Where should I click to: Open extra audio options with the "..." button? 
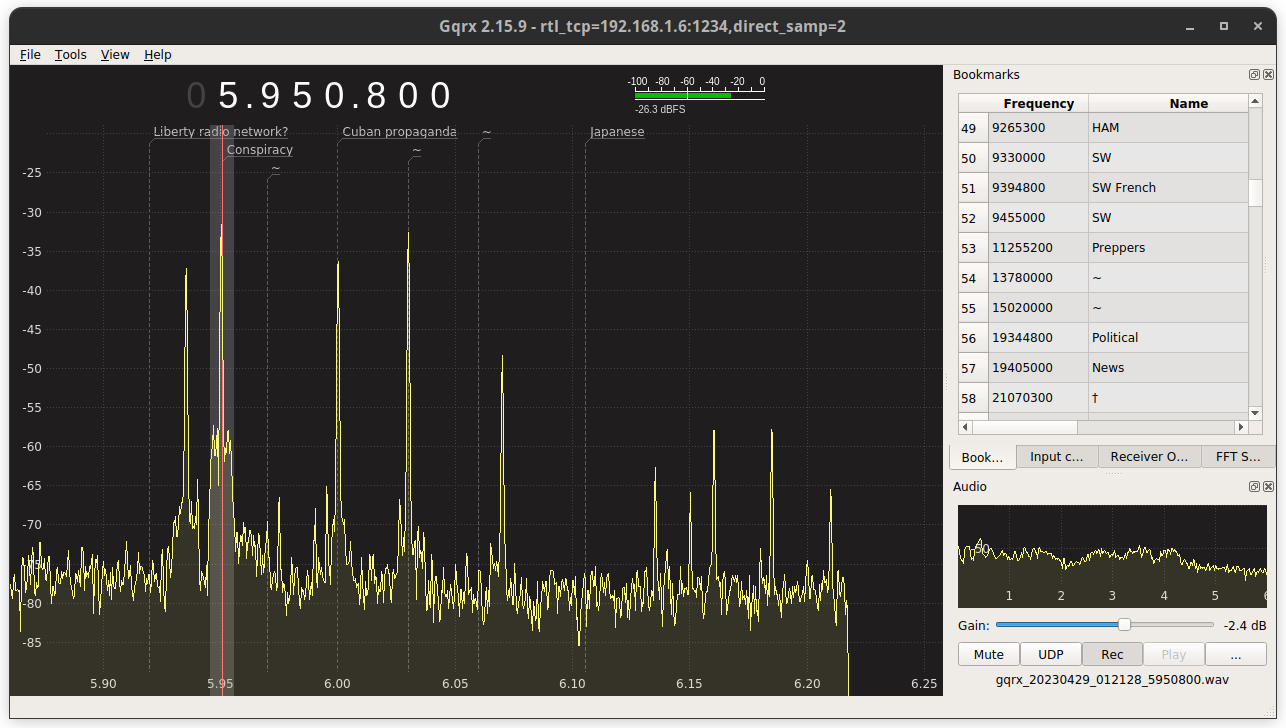[1235, 654]
